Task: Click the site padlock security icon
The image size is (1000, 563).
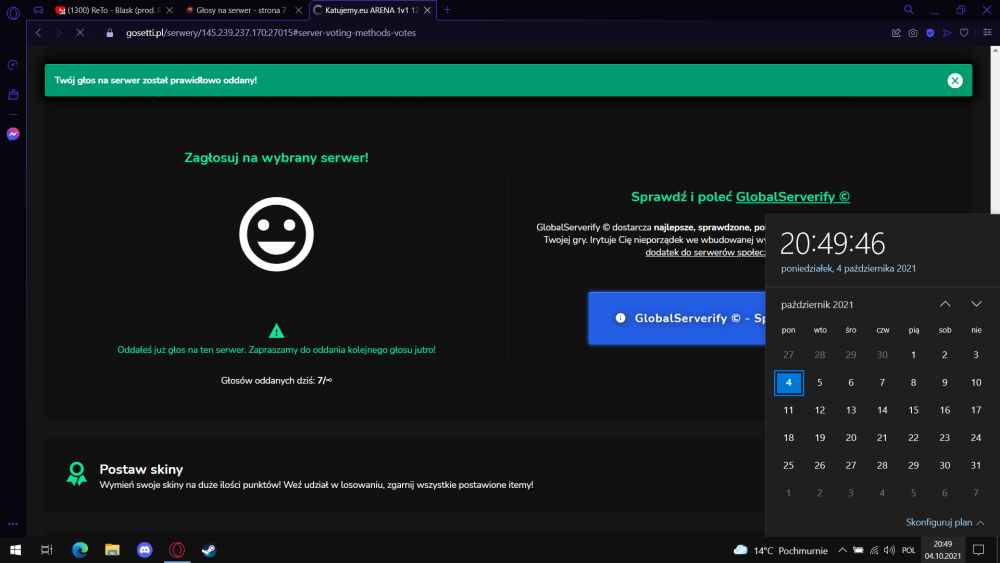Action: (110, 33)
